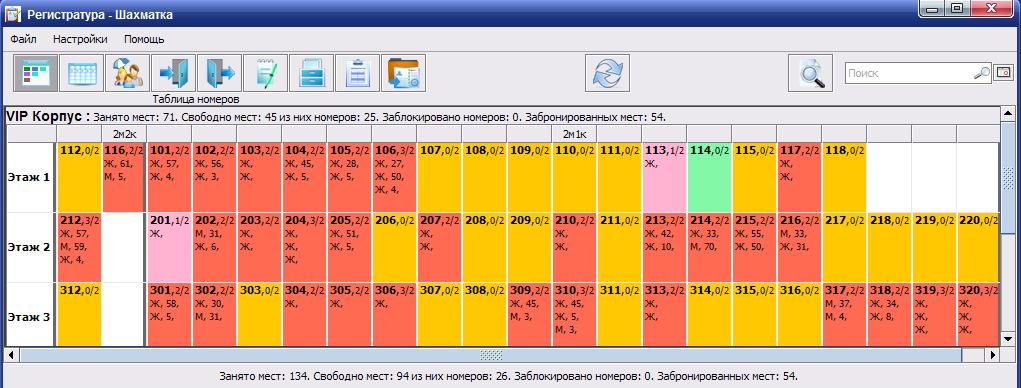This screenshot has width=1021, height=388.
Task: Select pink room cell 201
Action: click(x=170, y=247)
